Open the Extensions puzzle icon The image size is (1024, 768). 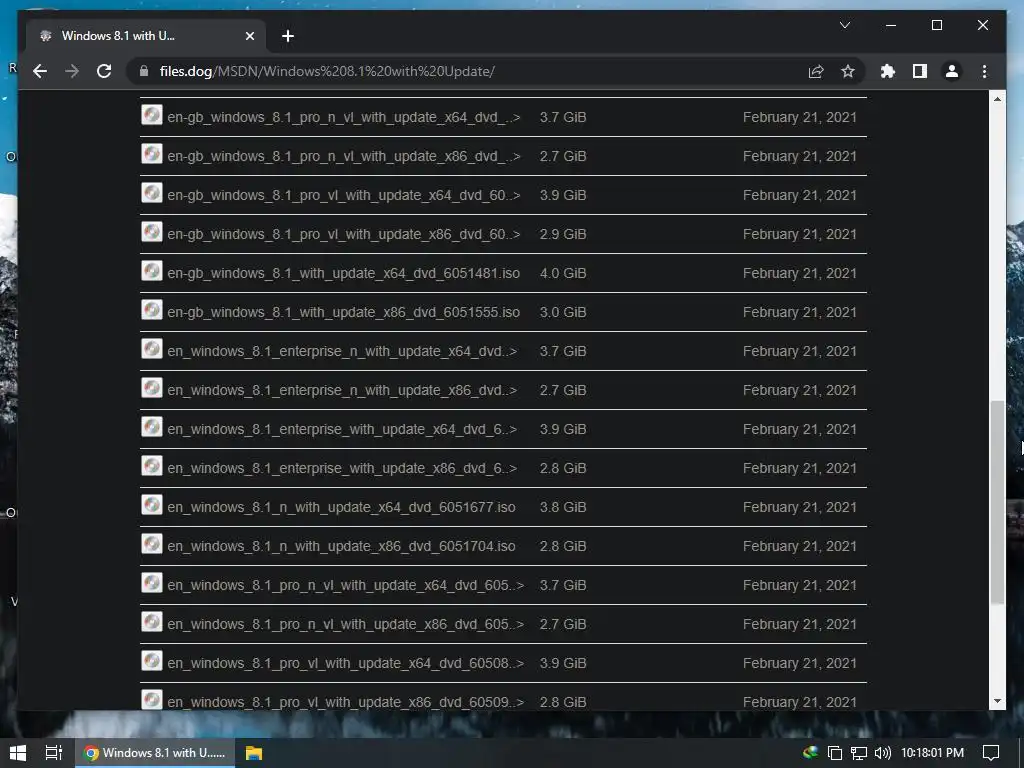(888, 71)
